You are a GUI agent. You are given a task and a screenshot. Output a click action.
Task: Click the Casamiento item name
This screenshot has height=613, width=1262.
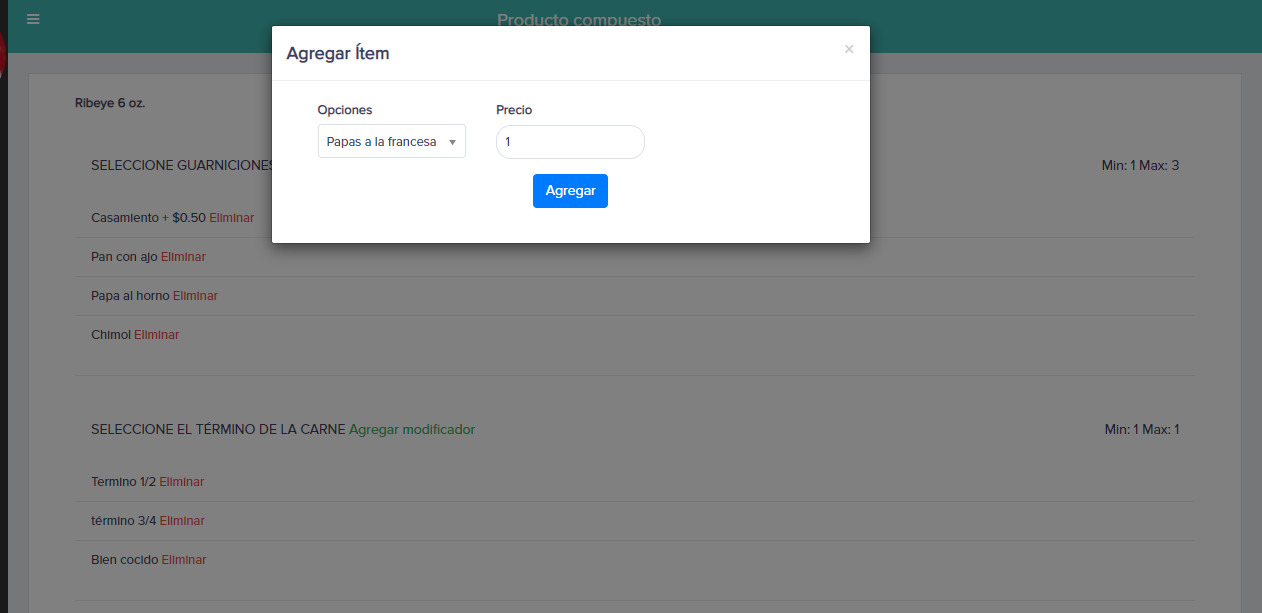pos(125,218)
